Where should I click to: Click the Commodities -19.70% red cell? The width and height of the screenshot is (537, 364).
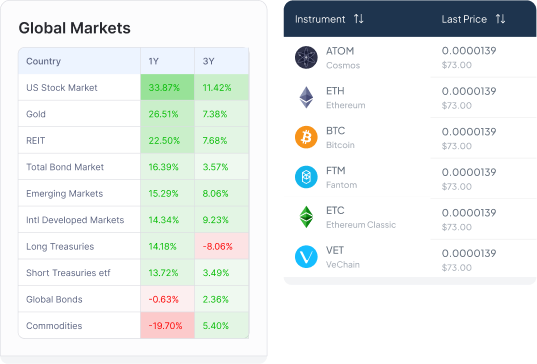167,325
